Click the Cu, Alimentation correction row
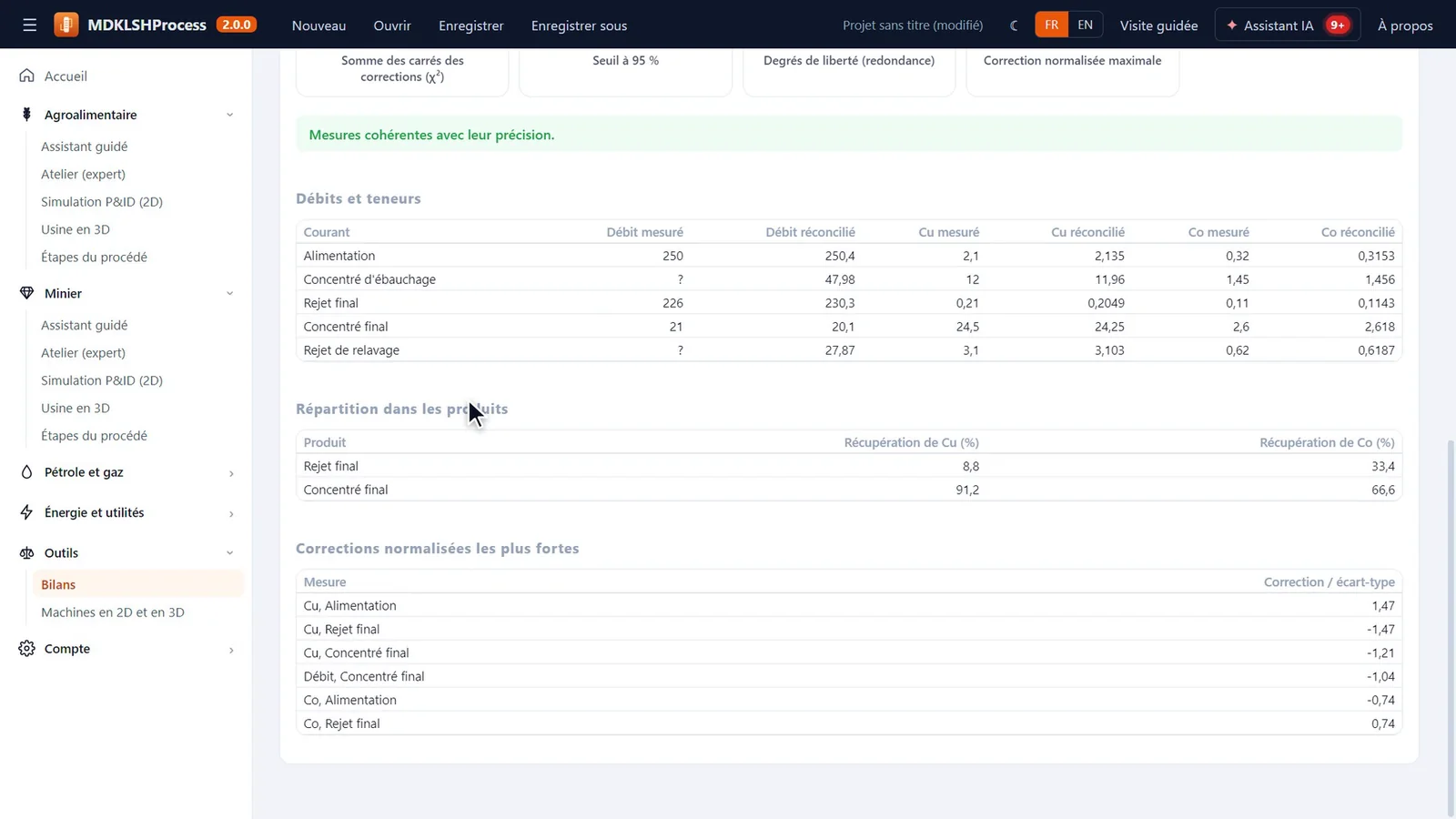Image resolution: width=1456 pixels, height=819 pixels. tap(848, 605)
